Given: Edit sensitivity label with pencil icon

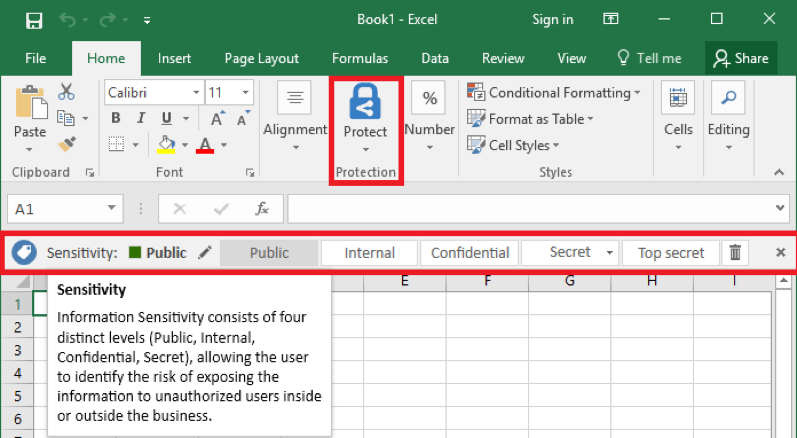Looking at the screenshot, I should (x=205, y=253).
